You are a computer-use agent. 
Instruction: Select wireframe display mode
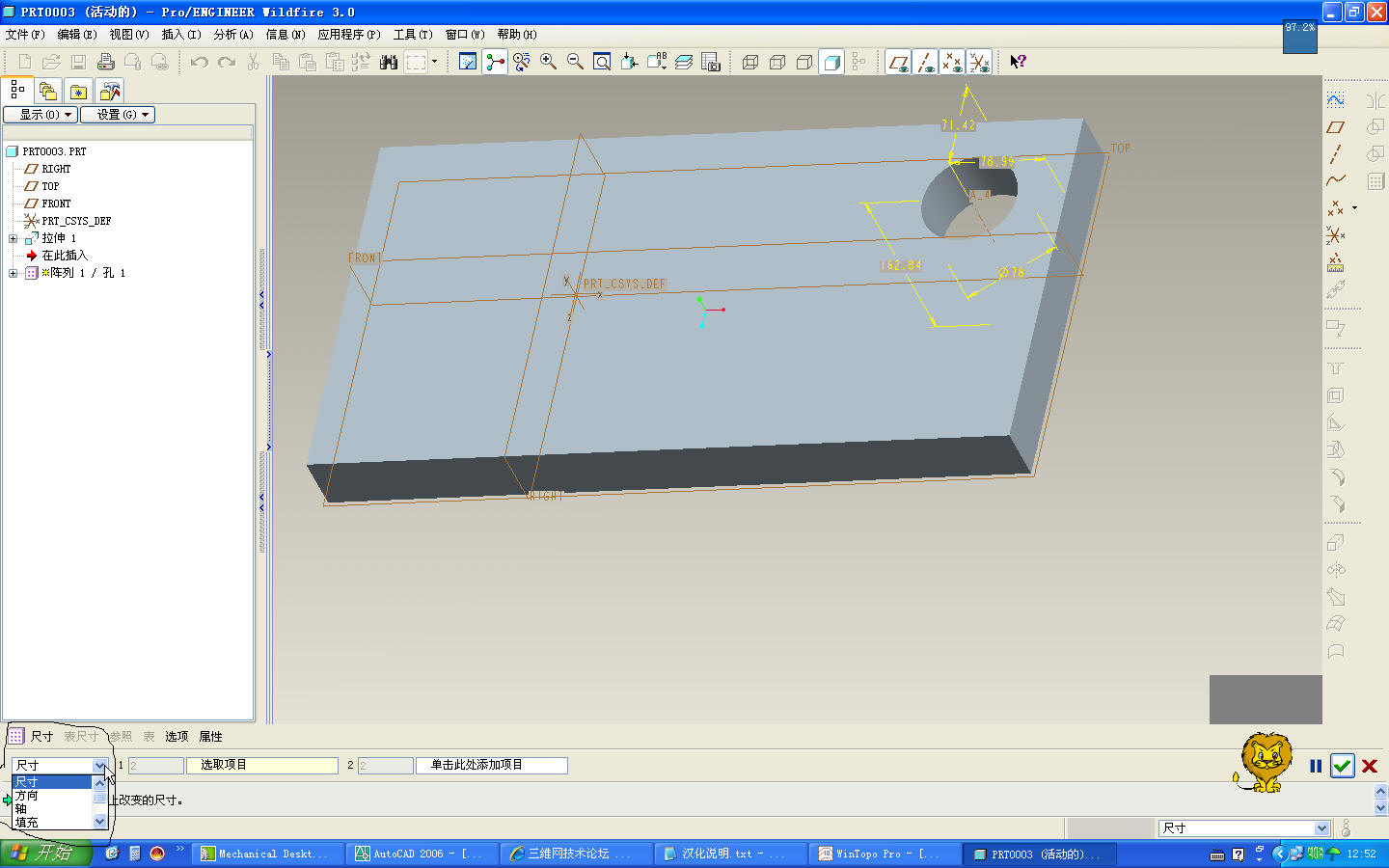750,62
